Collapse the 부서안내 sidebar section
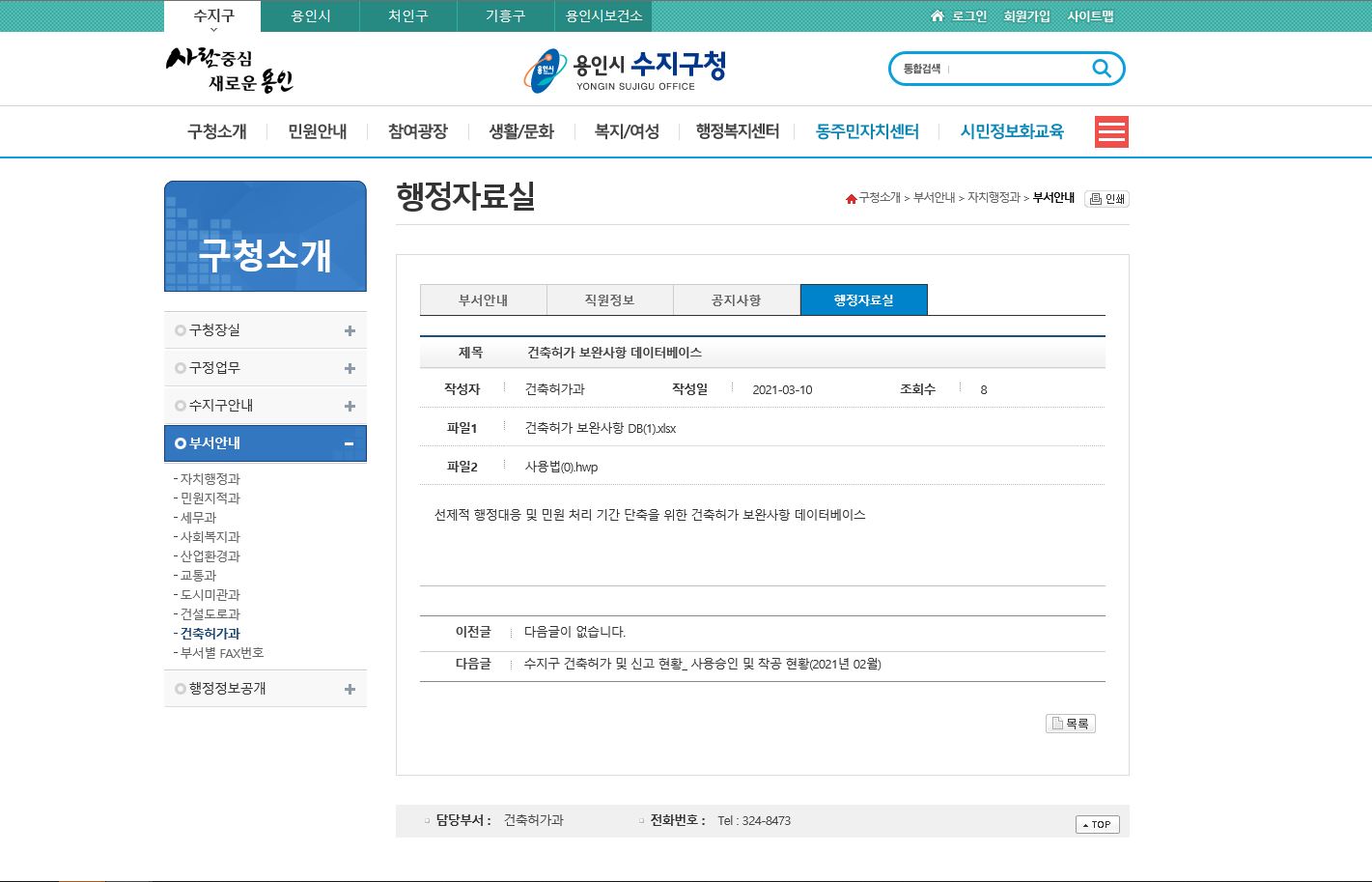The height and width of the screenshot is (882, 1372). point(350,444)
